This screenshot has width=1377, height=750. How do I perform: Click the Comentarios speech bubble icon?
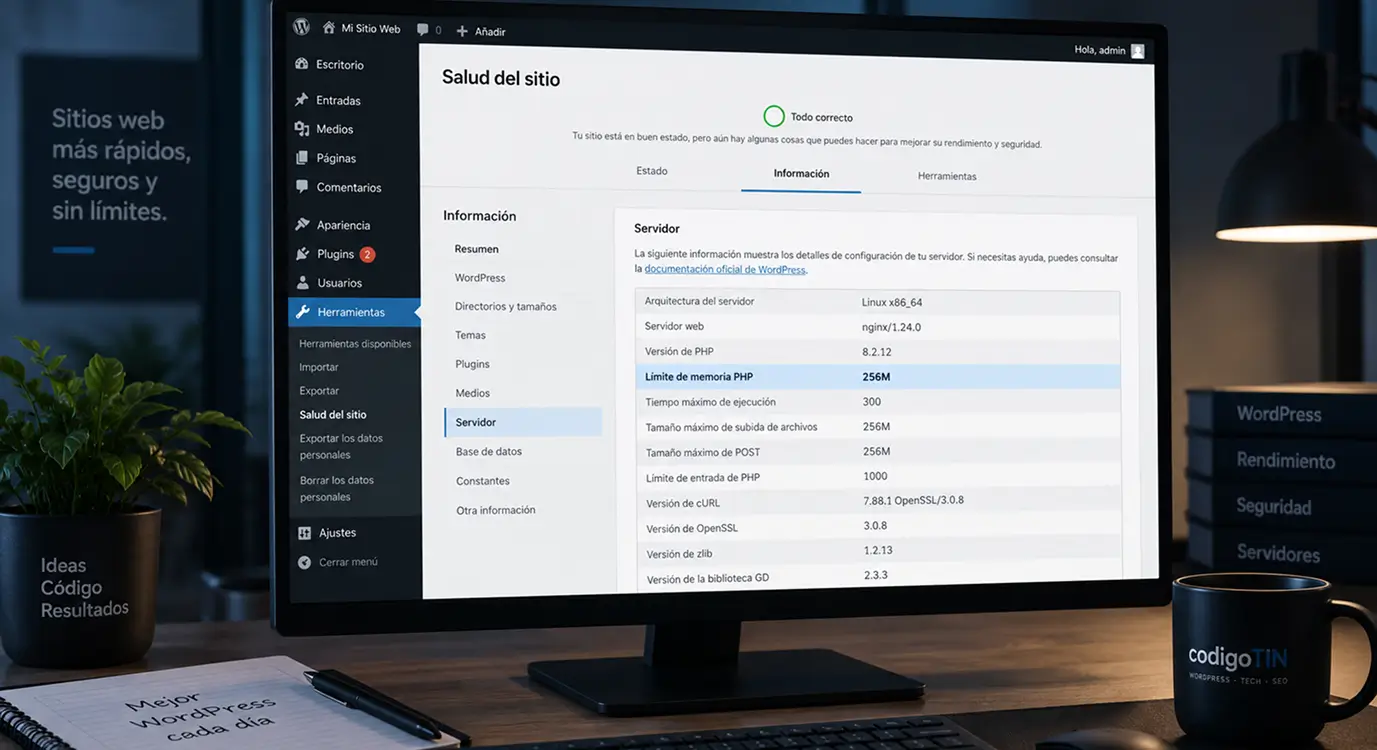point(302,187)
